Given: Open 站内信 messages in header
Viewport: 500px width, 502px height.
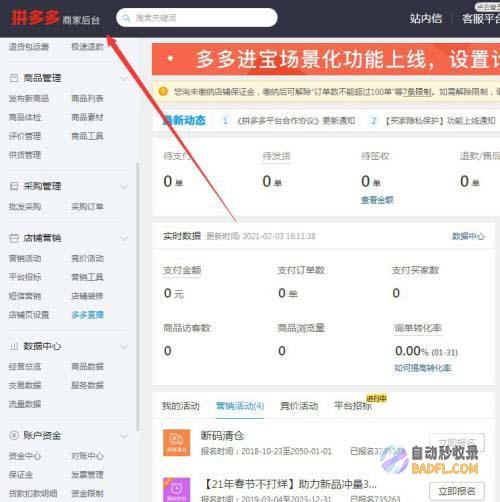Looking at the screenshot, I should 426,18.
